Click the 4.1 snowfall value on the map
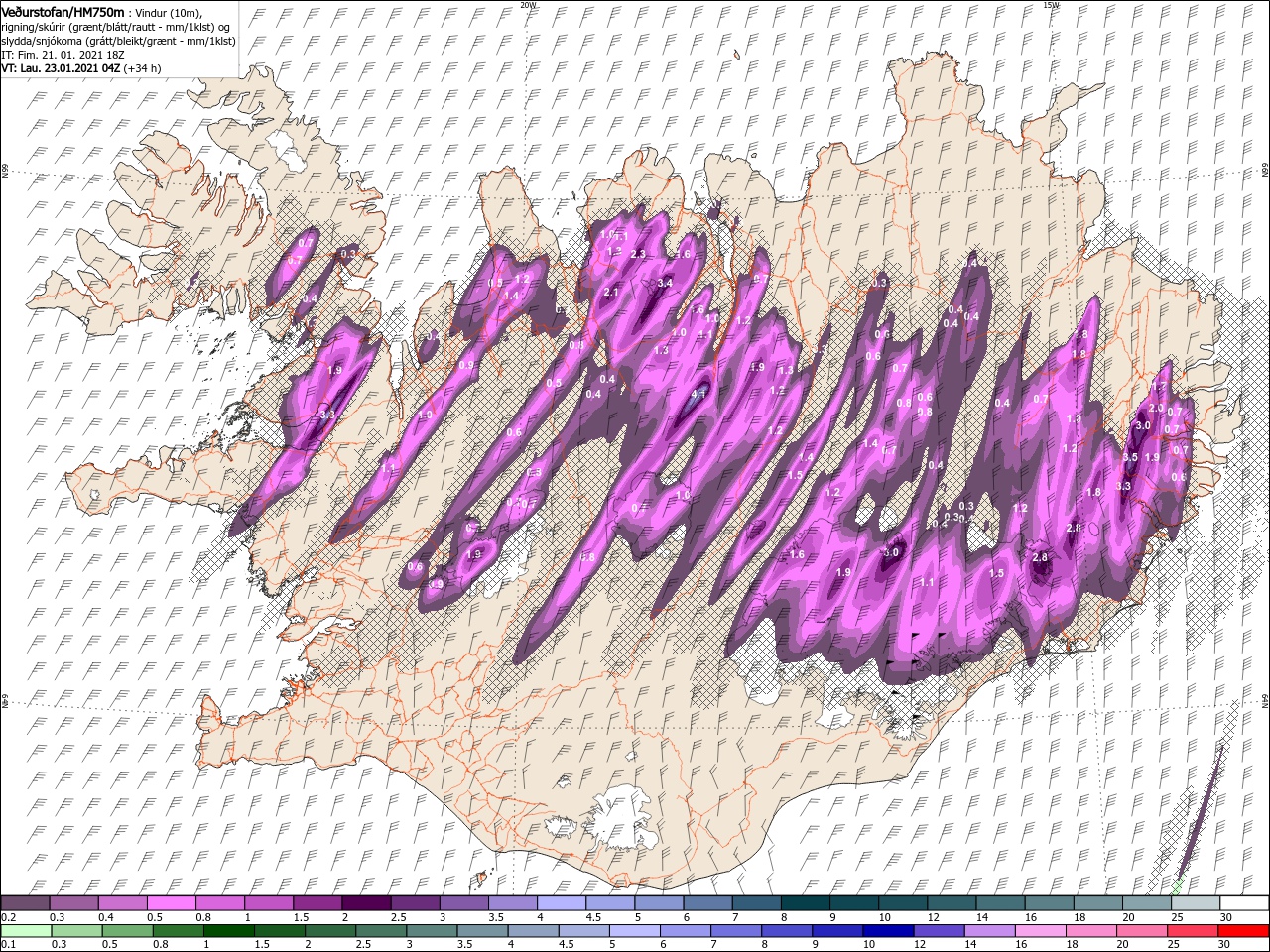 coord(698,394)
